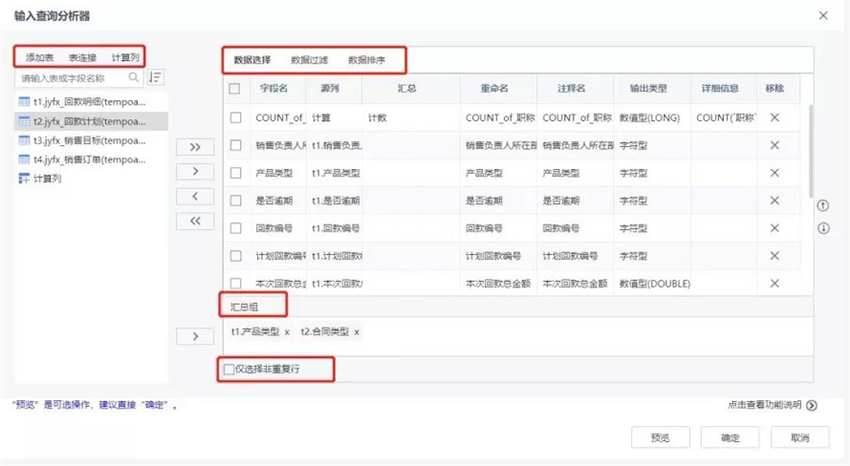The width and height of the screenshot is (850, 466).
Task: Remove t1.产品类型 tag from summary group
Action: [287, 332]
